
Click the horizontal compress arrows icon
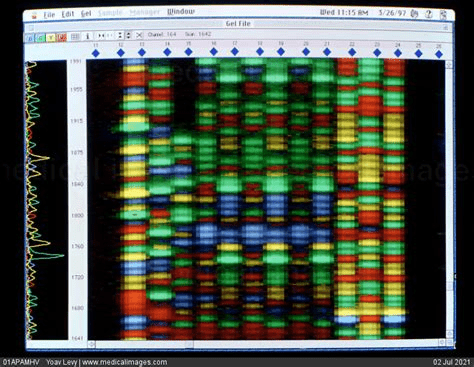101,36
